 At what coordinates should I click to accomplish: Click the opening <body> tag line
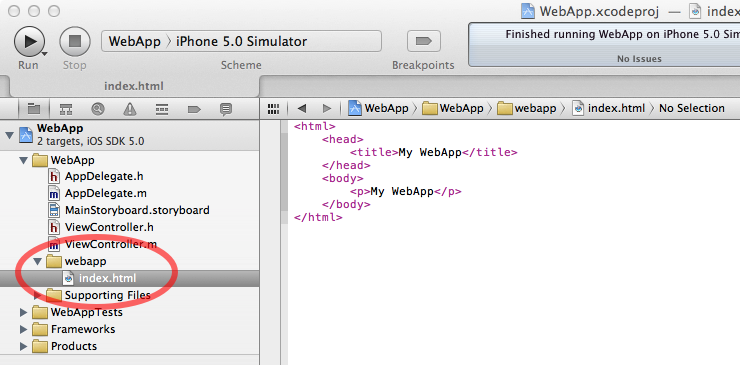pos(343,178)
